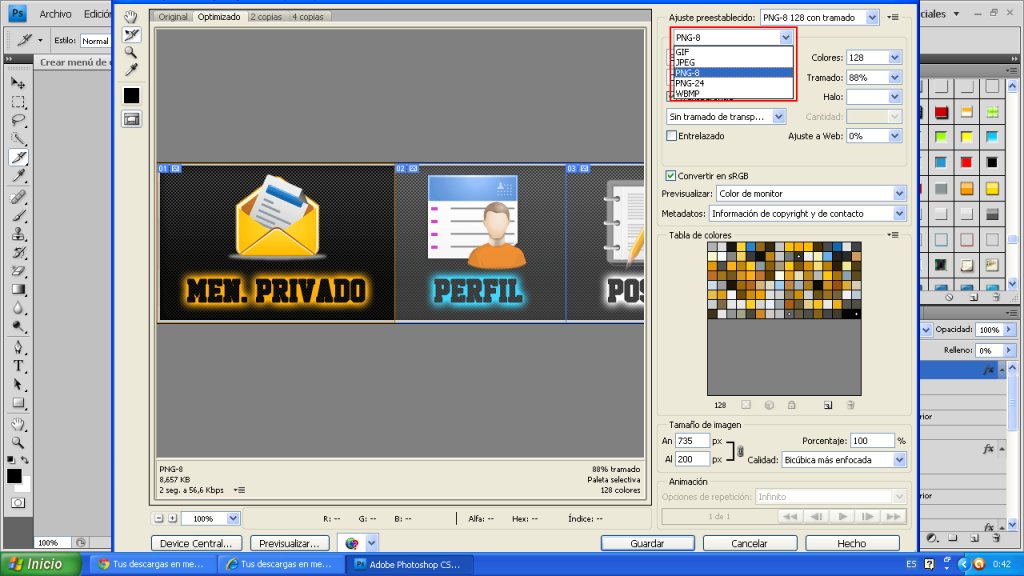
Task: Choose the Lasso tool
Action: (x=18, y=120)
